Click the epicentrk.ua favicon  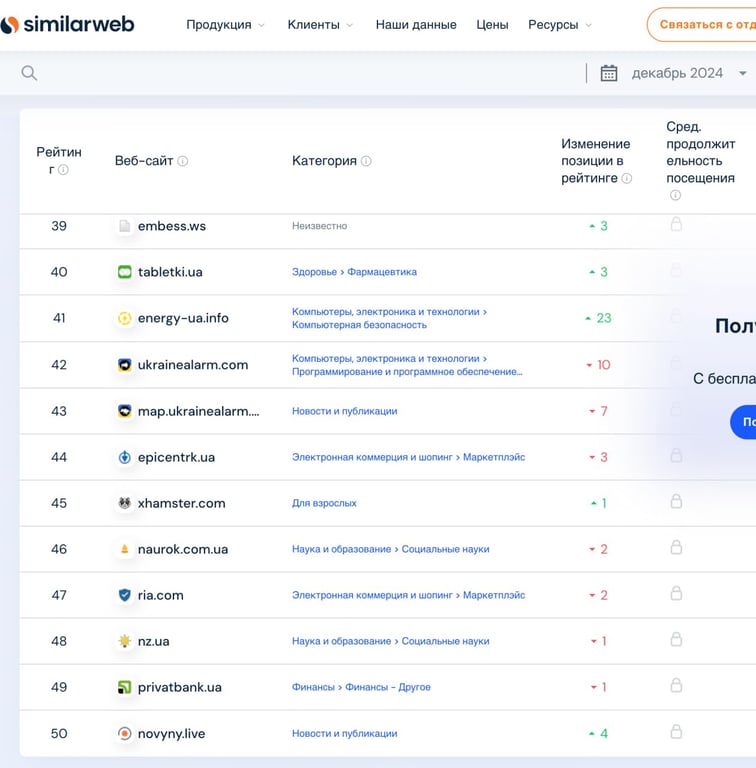pyautogui.click(x=125, y=457)
